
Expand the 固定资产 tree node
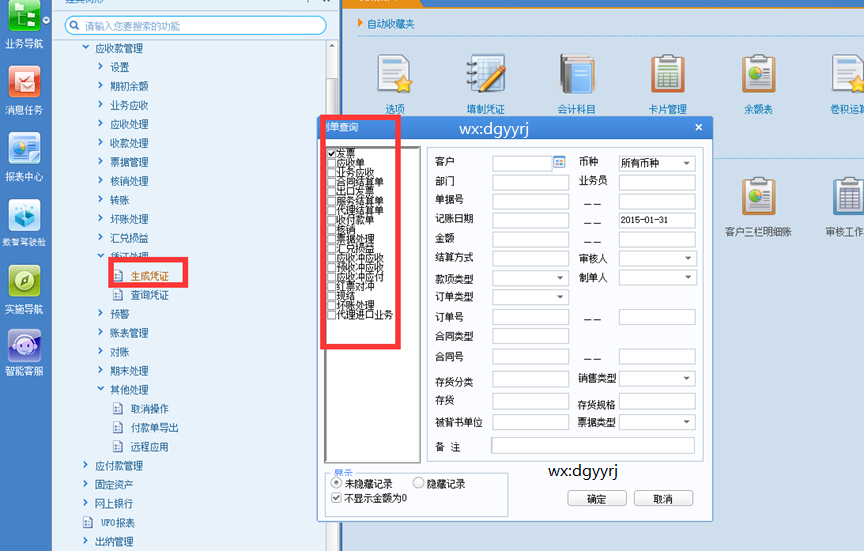click(x=85, y=484)
